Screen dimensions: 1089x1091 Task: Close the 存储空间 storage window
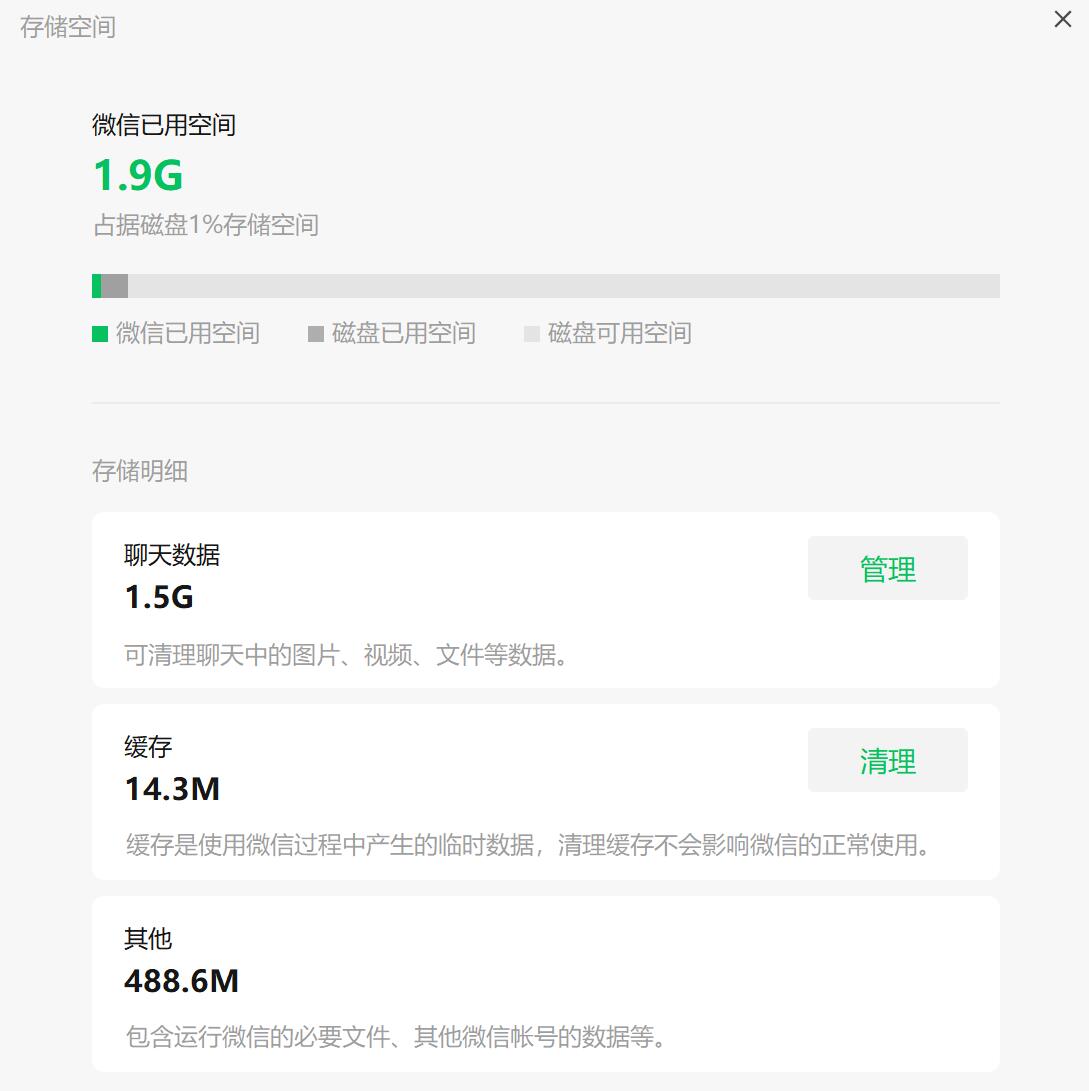[1062, 20]
